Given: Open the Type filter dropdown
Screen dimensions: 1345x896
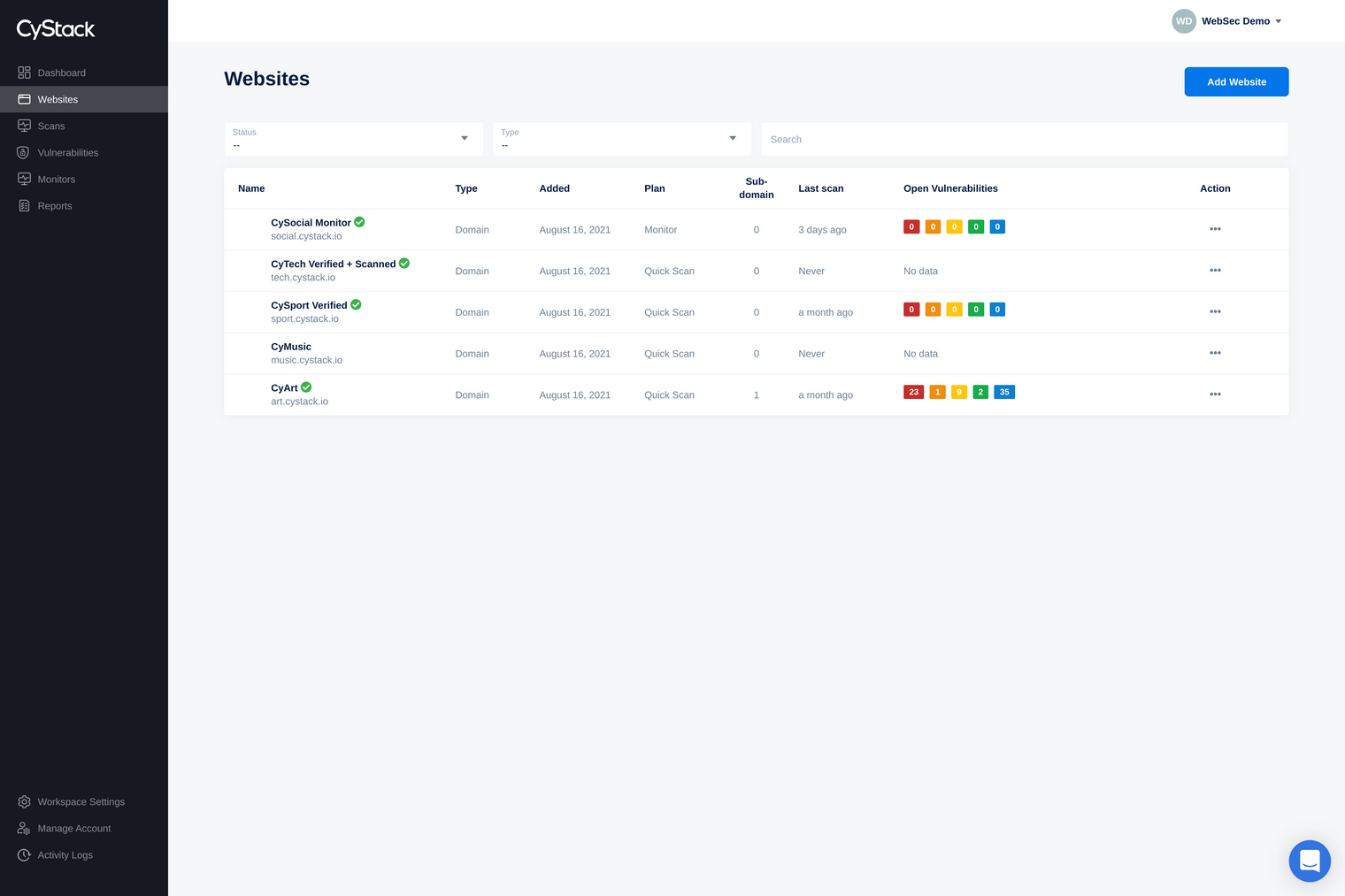Looking at the screenshot, I should (x=622, y=139).
